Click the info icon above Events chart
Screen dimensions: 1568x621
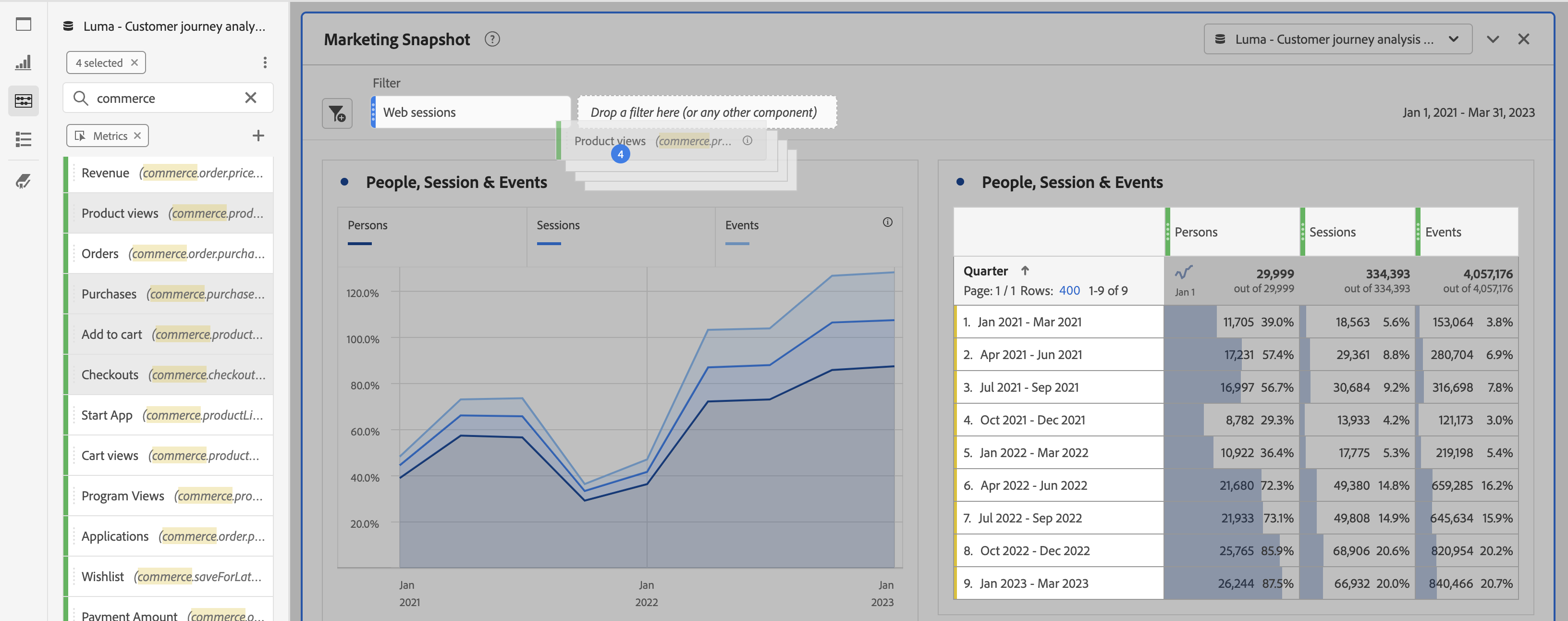pyautogui.click(x=887, y=222)
